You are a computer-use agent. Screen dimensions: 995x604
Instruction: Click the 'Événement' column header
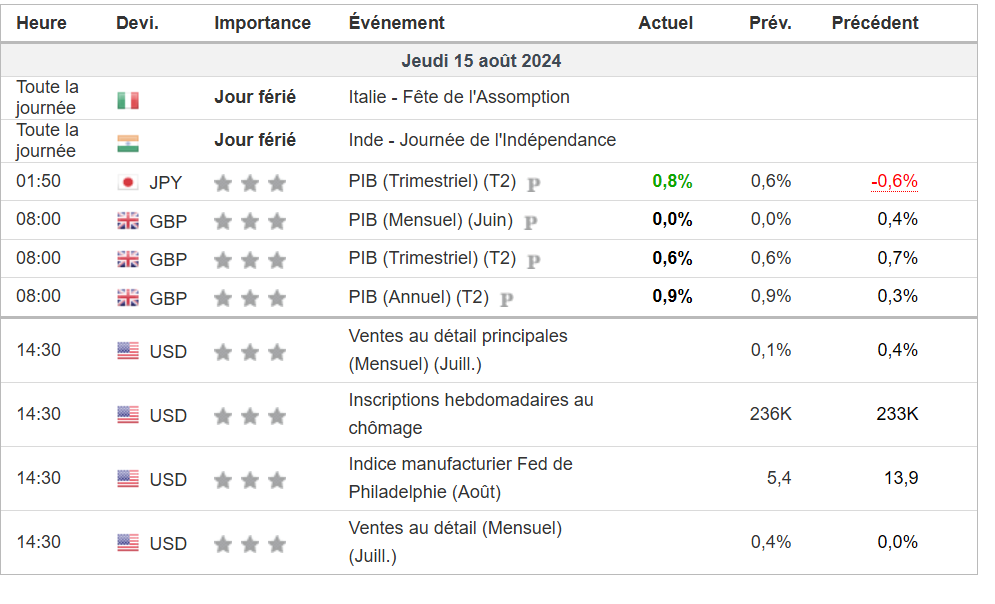point(396,22)
